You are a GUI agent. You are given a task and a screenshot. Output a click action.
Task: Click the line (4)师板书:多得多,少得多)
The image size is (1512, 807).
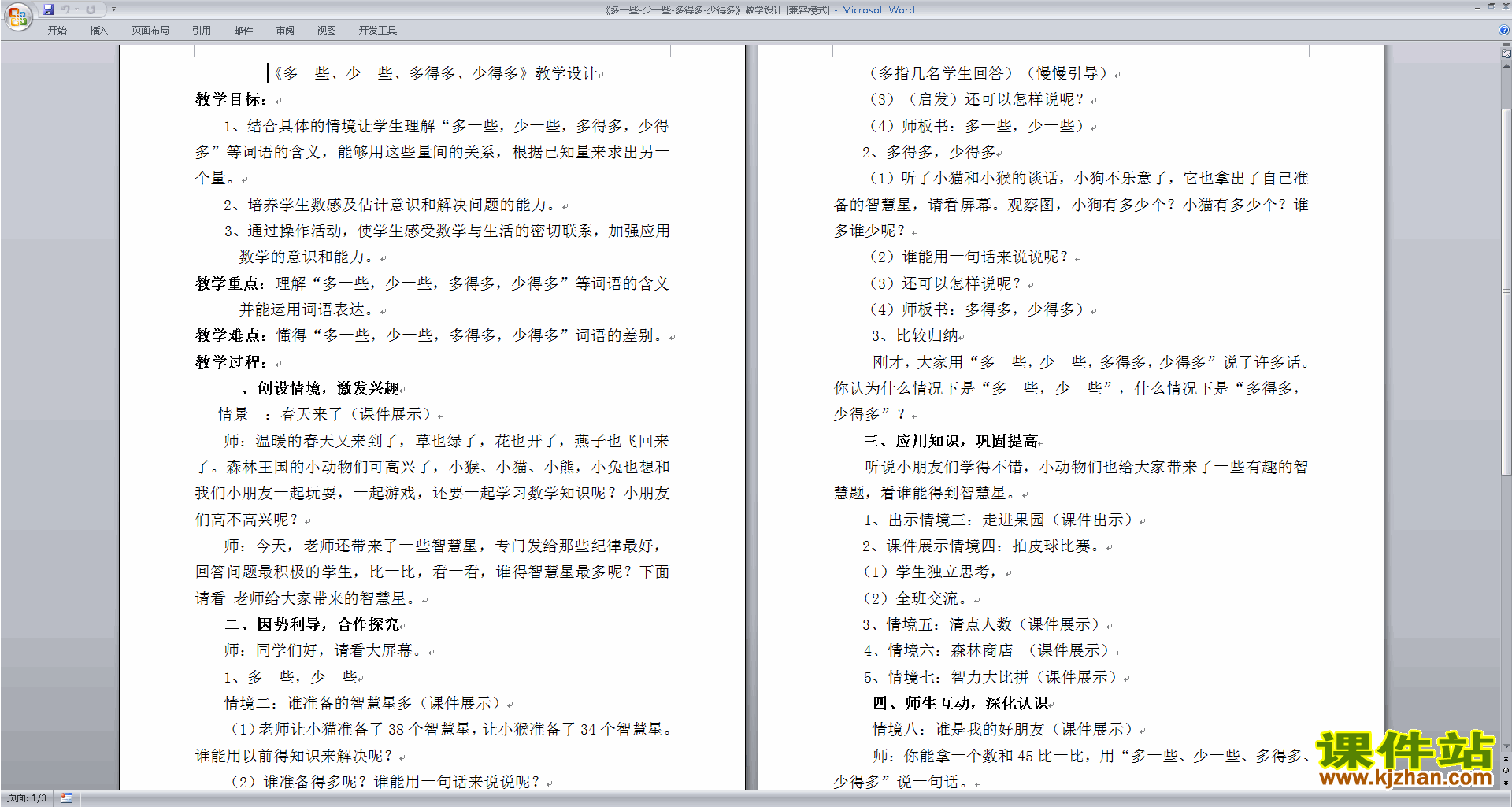coord(976,309)
